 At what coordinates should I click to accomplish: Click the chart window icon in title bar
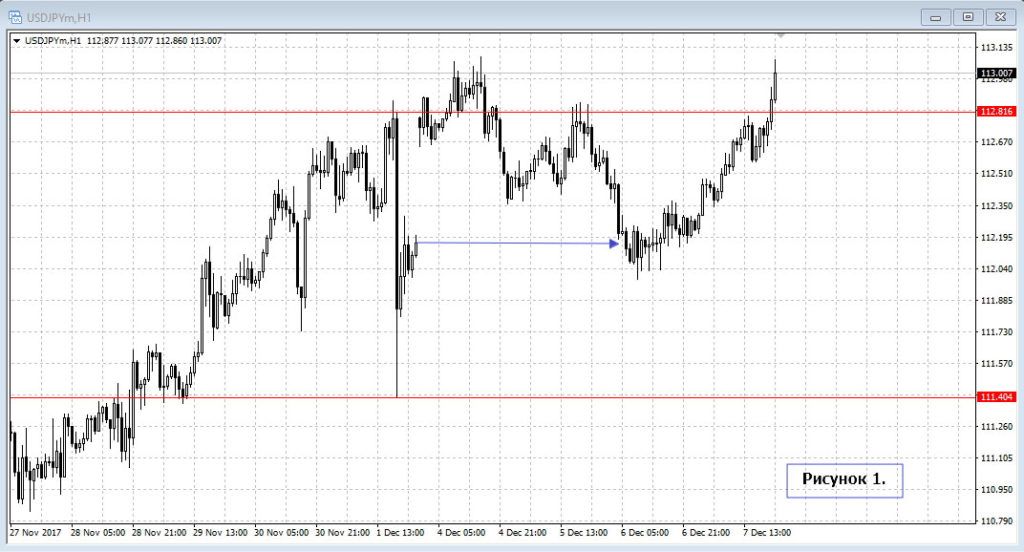point(16,16)
